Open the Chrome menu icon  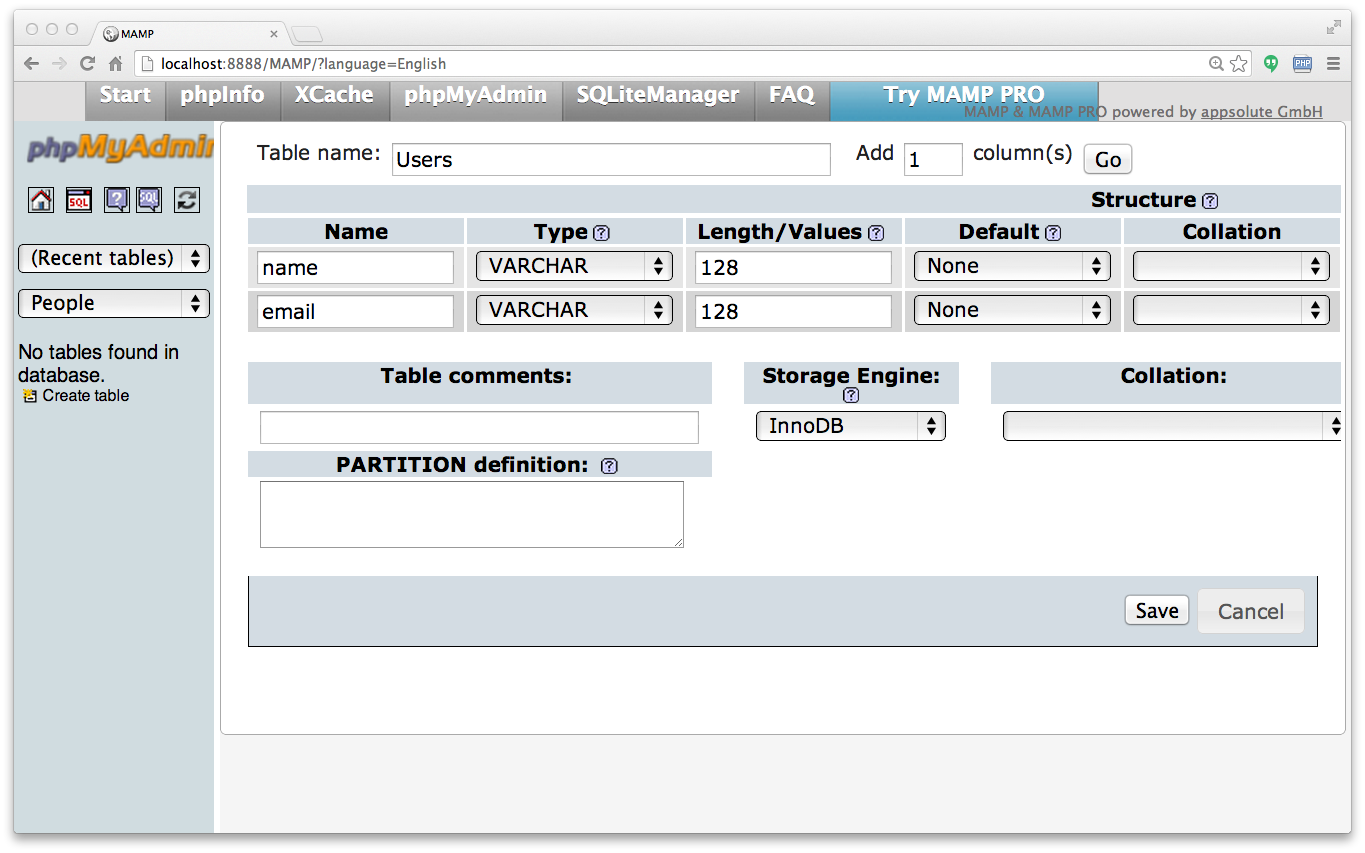1333,63
